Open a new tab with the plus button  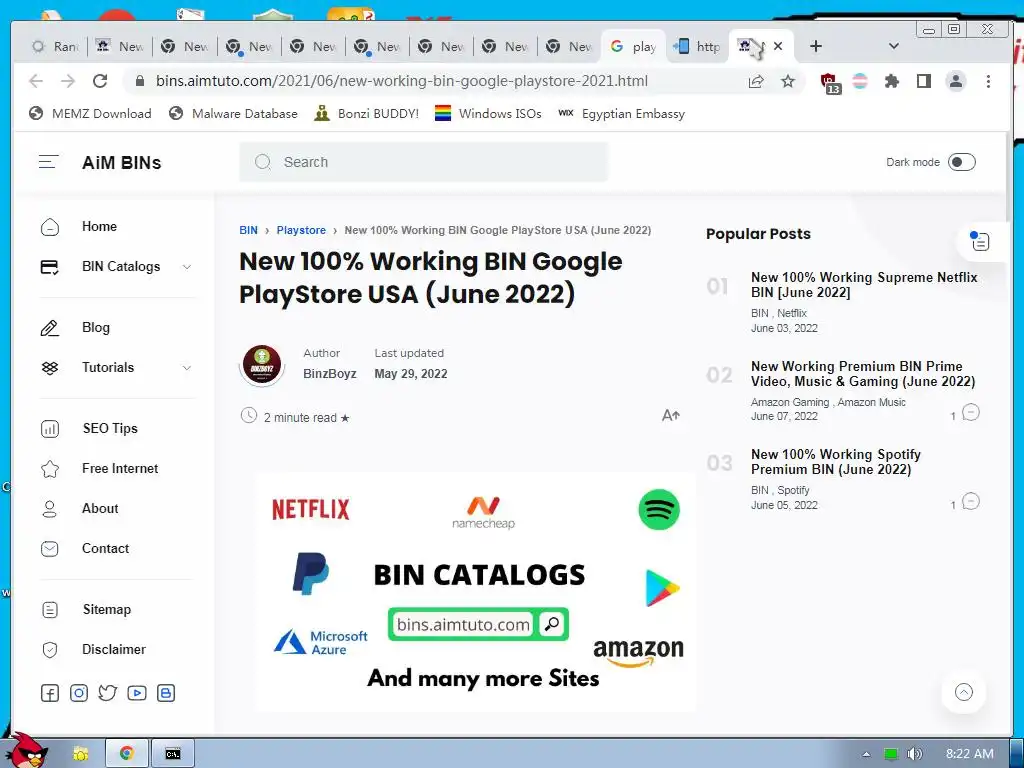(x=816, y=46)
